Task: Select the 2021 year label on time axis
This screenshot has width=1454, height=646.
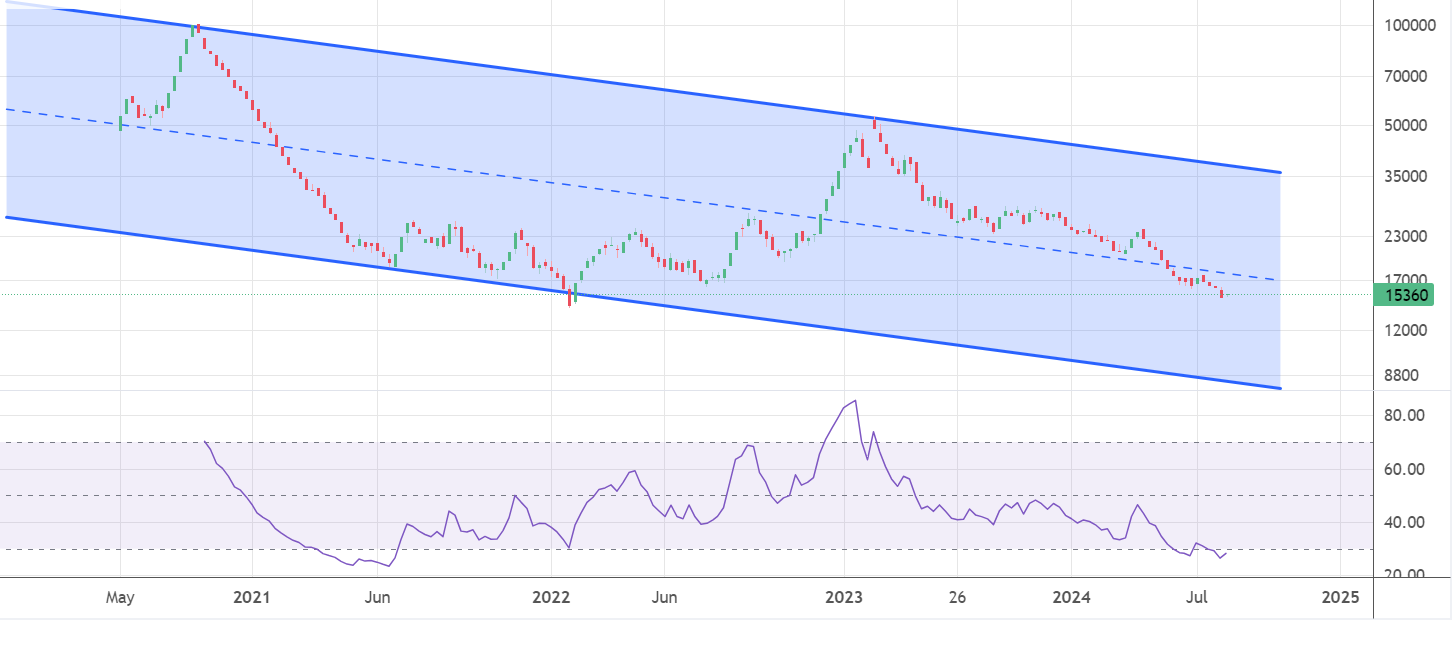Action: click(x=252, y=598)
